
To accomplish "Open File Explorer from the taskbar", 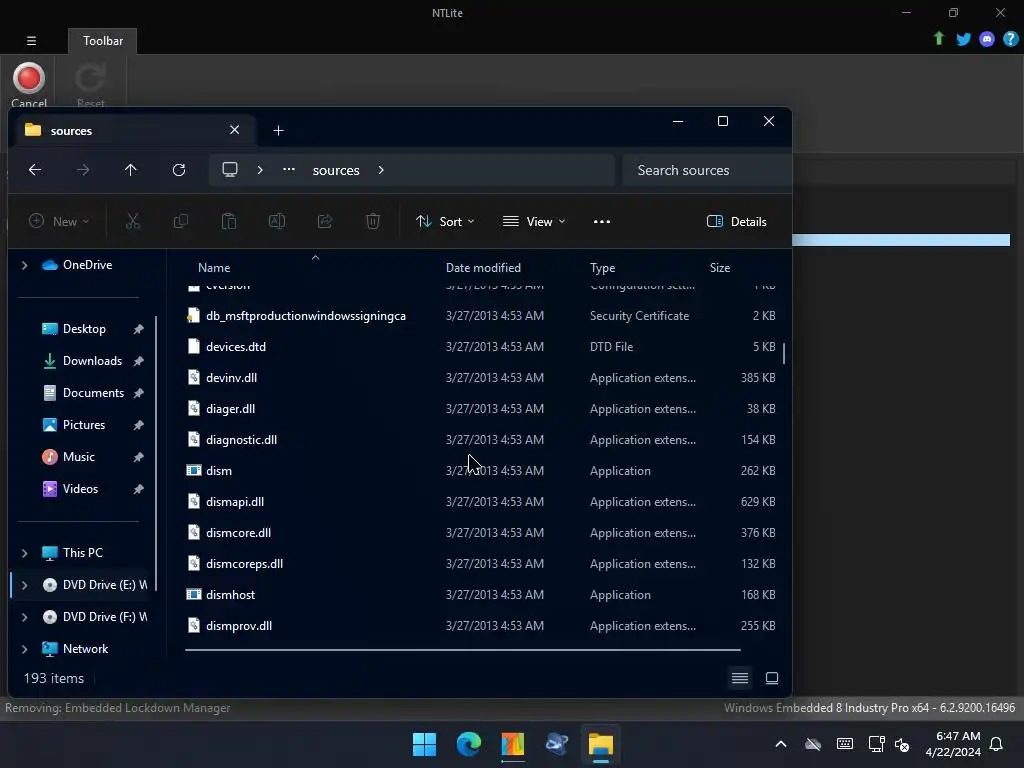I will (x=601, y=744).
